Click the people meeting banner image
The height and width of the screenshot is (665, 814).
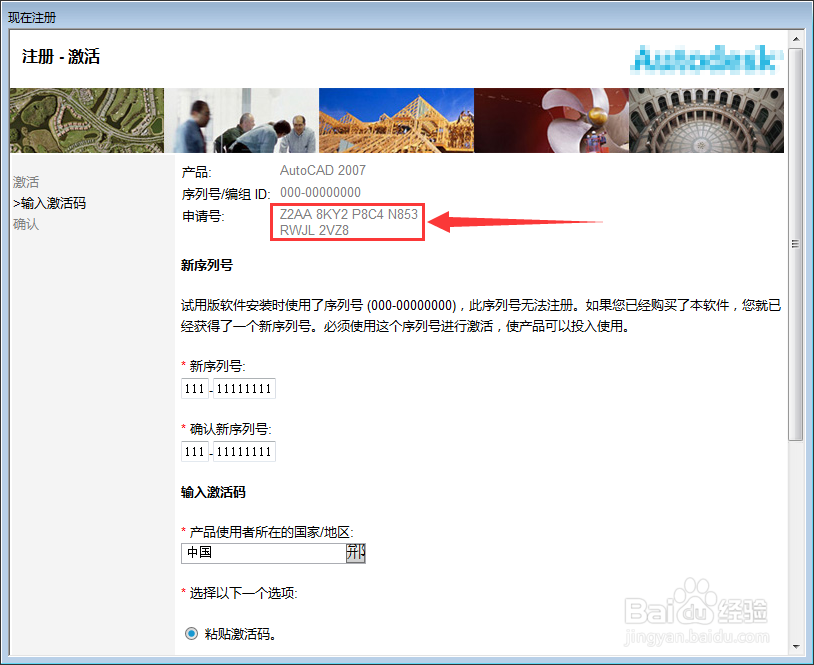241,120
